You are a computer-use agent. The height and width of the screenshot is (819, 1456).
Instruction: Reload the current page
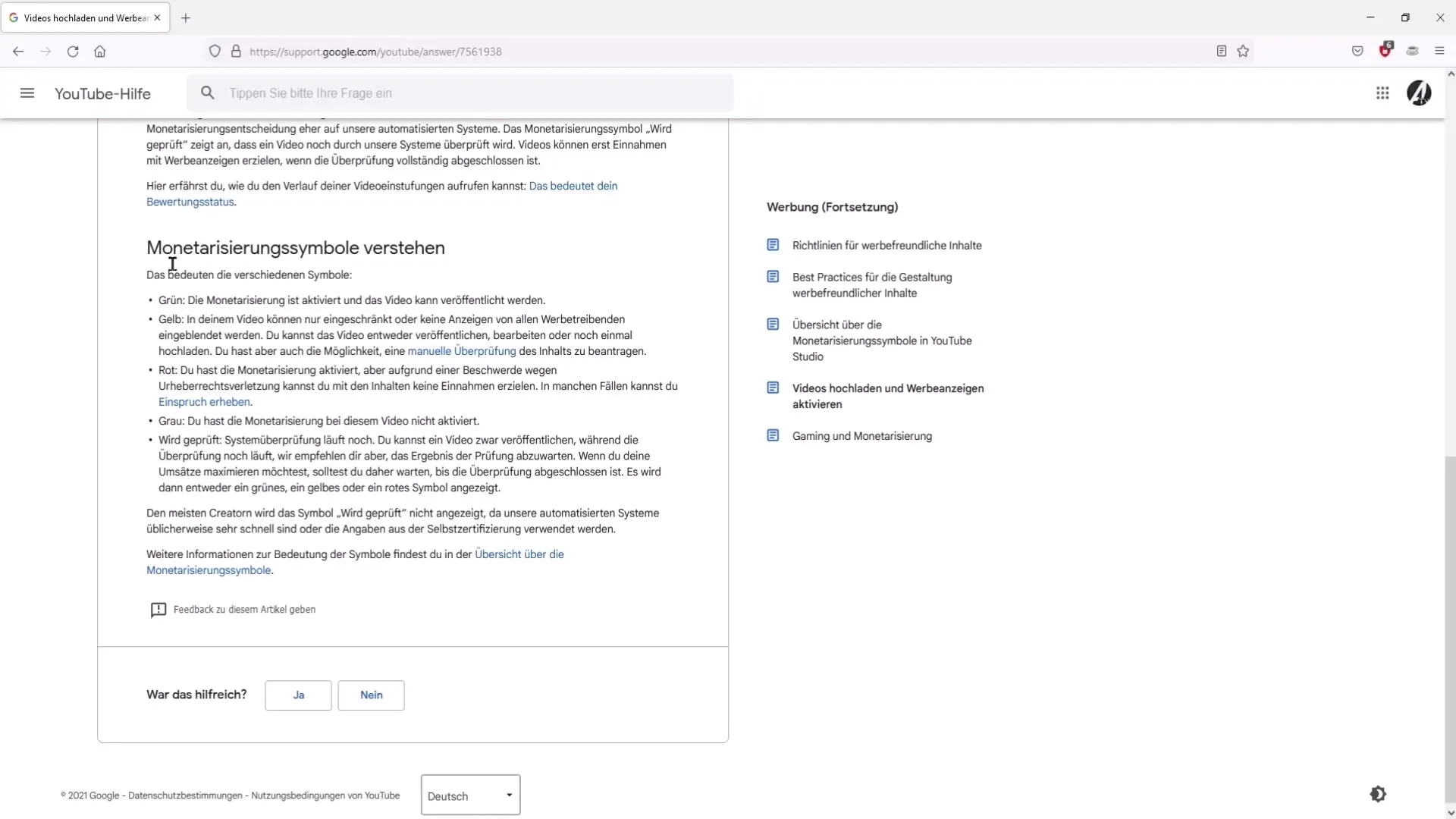73,52
